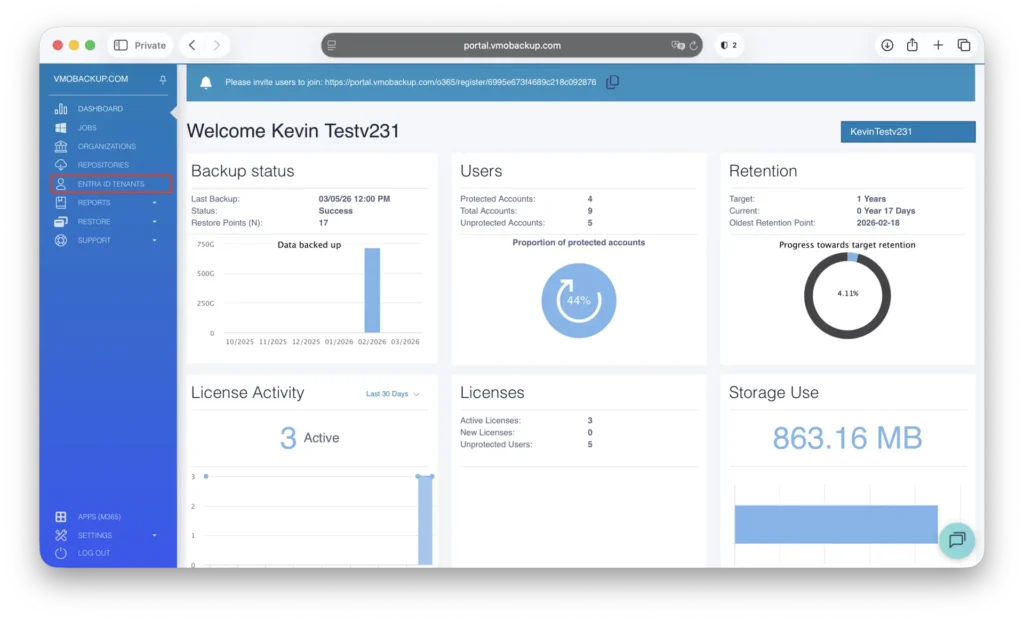Copy the invite link with the copy icon
This screenshot has height=620, width=1024.
[613, 82]
